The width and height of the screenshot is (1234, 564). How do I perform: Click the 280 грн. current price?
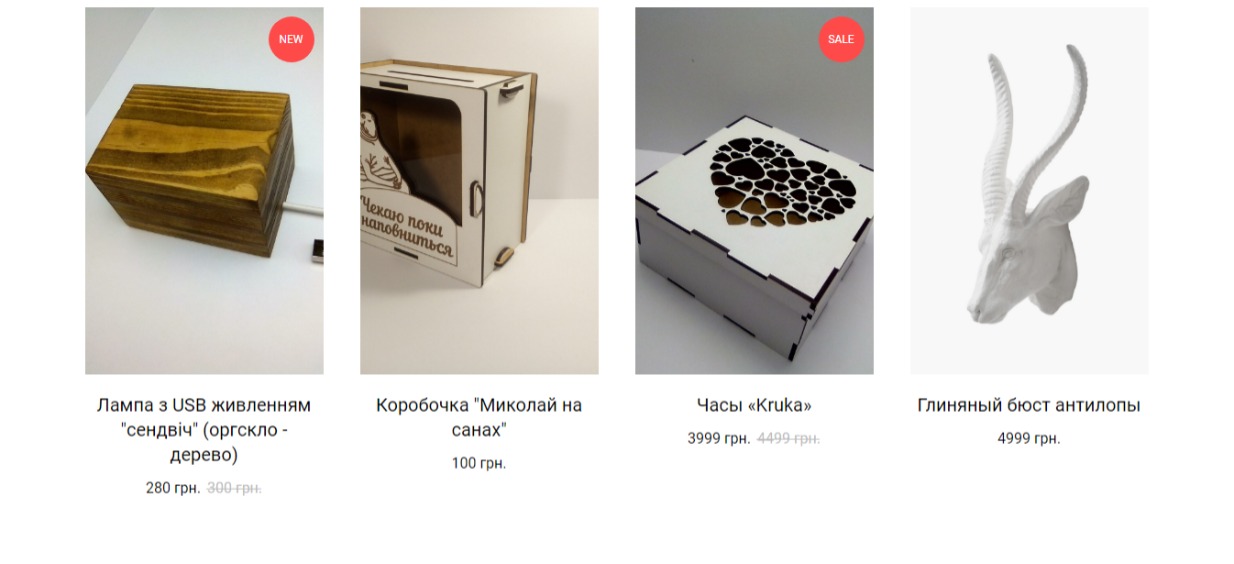173,488
